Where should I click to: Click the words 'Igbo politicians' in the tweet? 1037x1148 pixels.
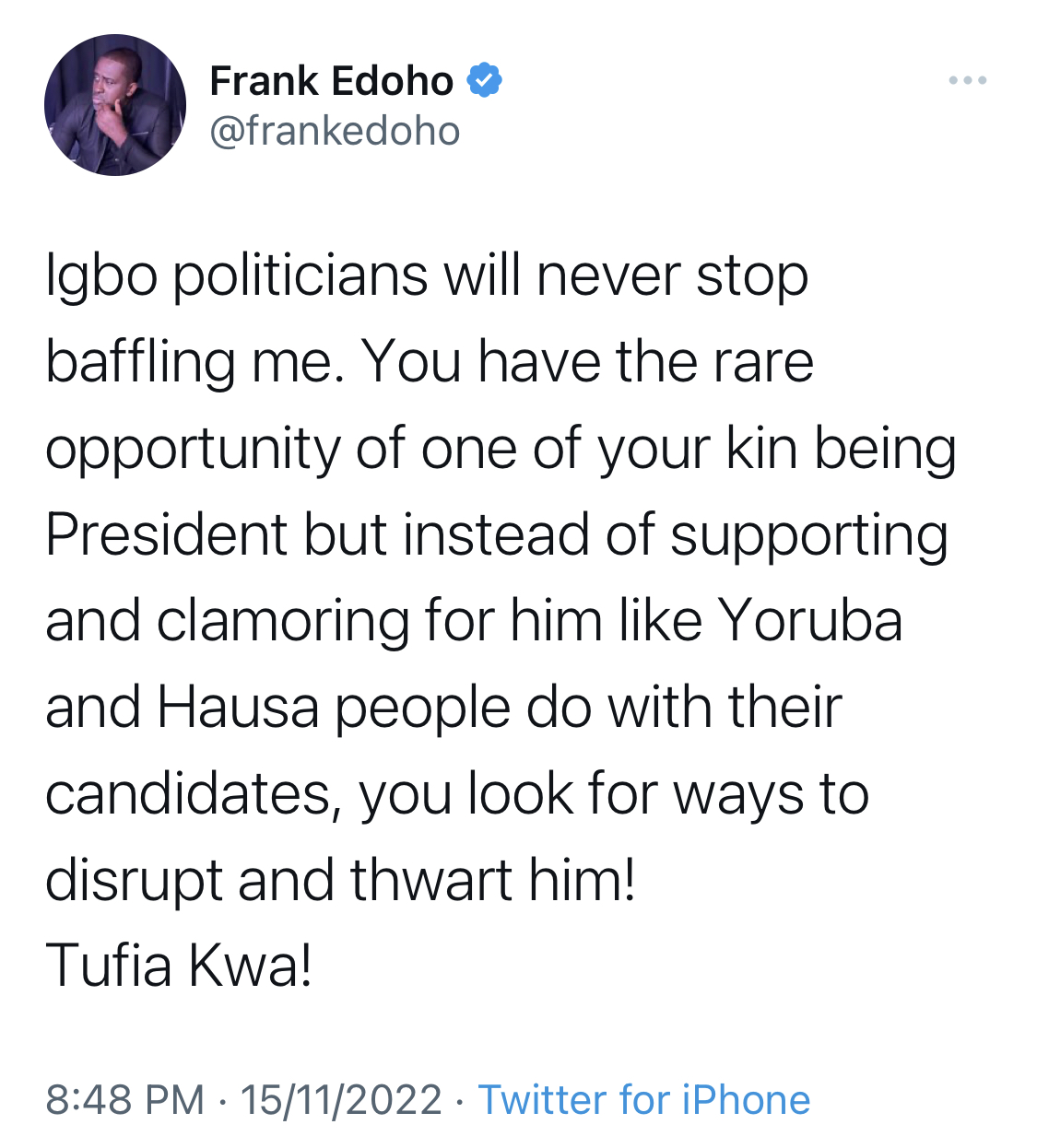(x=237, y=276)
